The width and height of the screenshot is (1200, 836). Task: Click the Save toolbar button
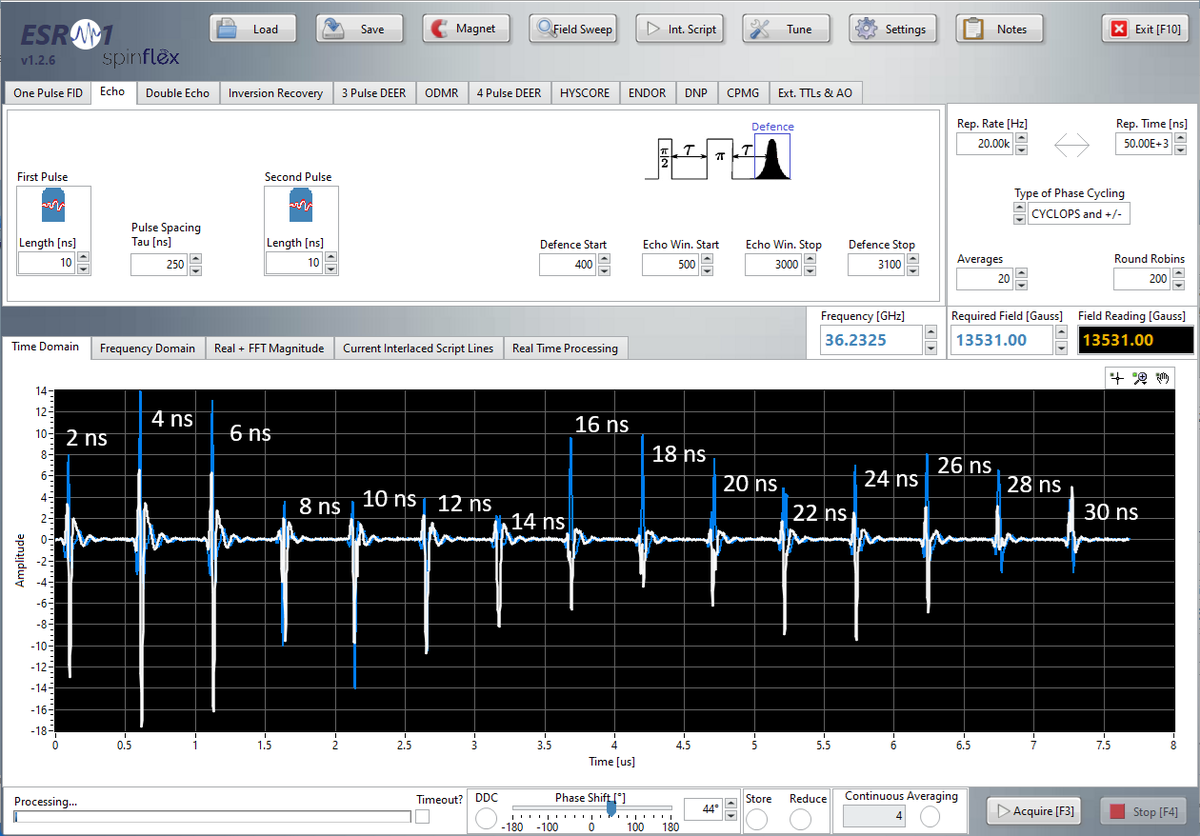[361, 29]
